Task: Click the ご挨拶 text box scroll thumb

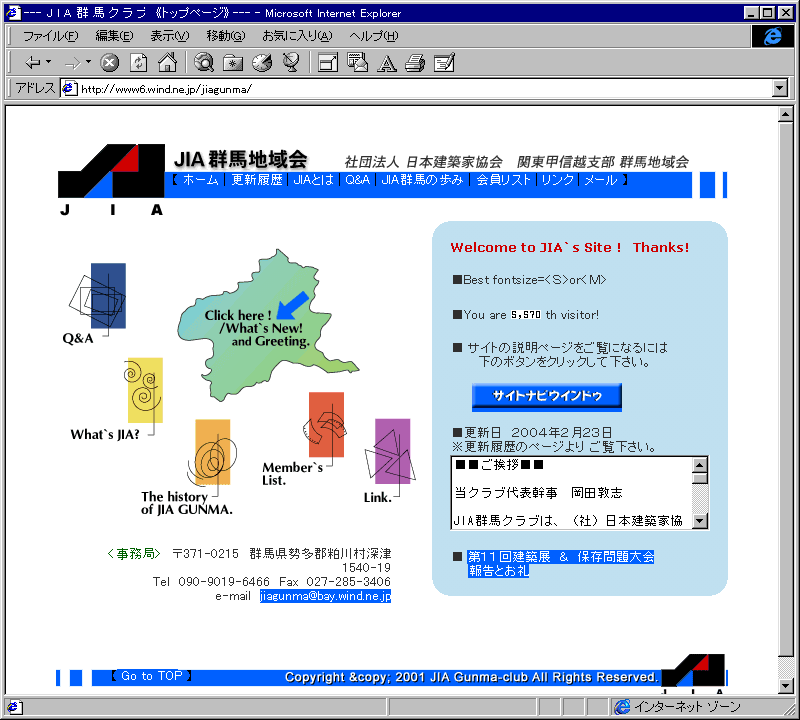Action: tap(699, 478)
